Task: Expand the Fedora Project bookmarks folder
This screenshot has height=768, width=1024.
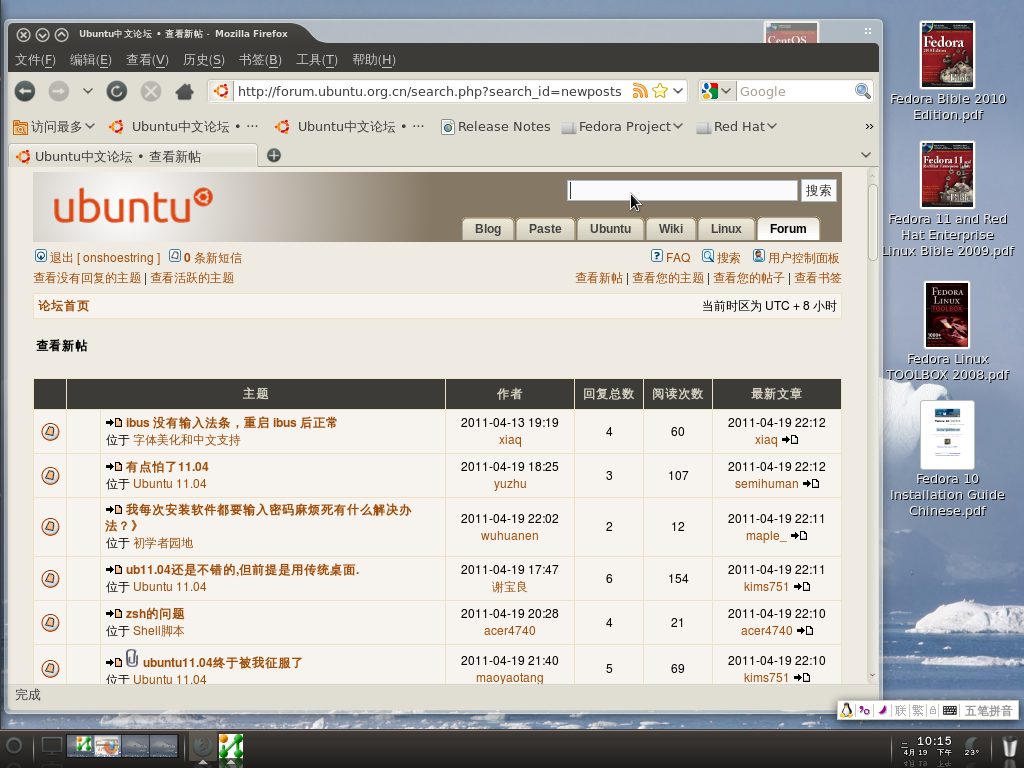Action: click(622, 126)
